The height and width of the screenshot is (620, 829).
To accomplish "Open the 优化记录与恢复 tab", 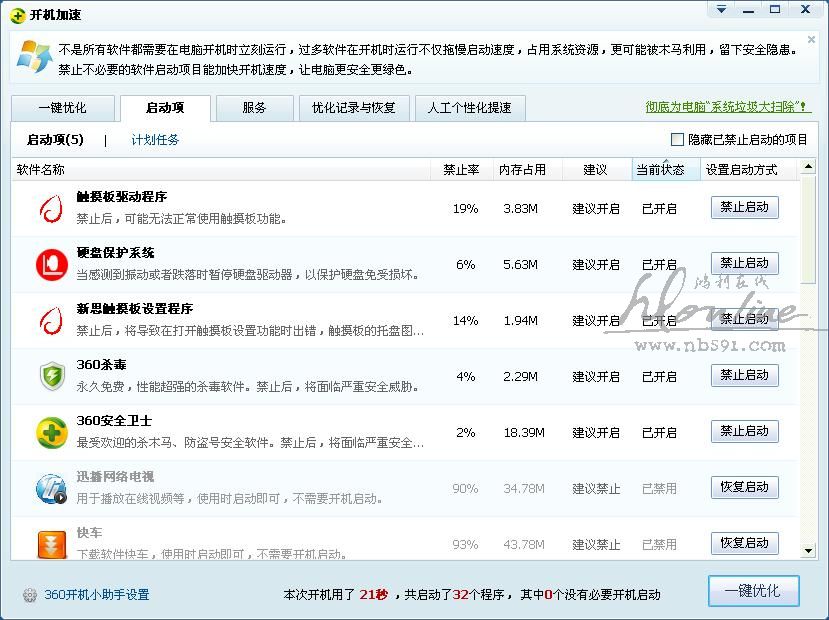I will [353, 108].
